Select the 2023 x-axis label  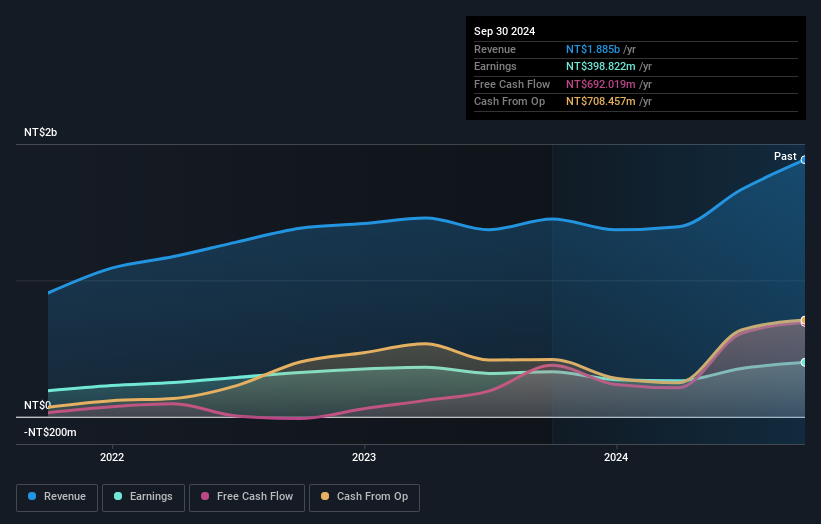[x=364, y=458]
